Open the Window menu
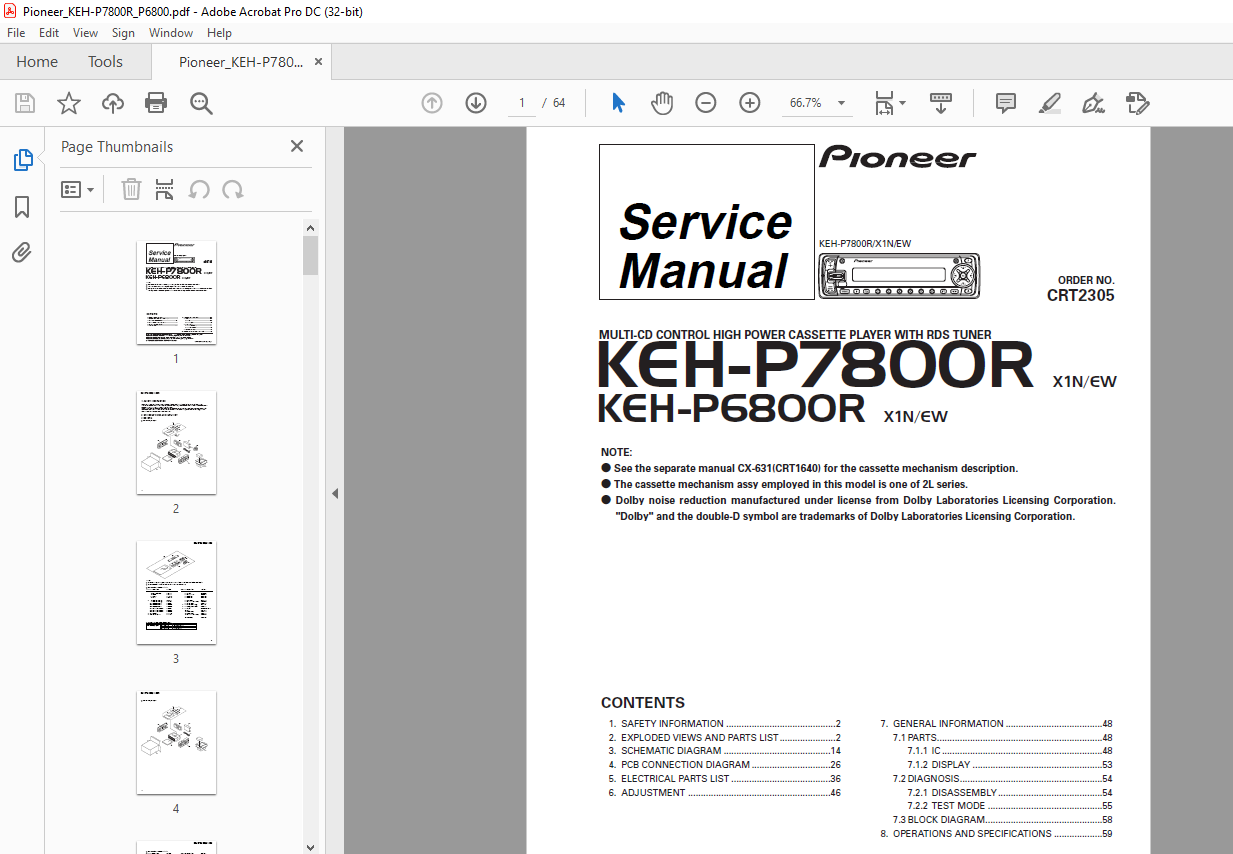The image size is (1233, 854). (x=171, y=33)
